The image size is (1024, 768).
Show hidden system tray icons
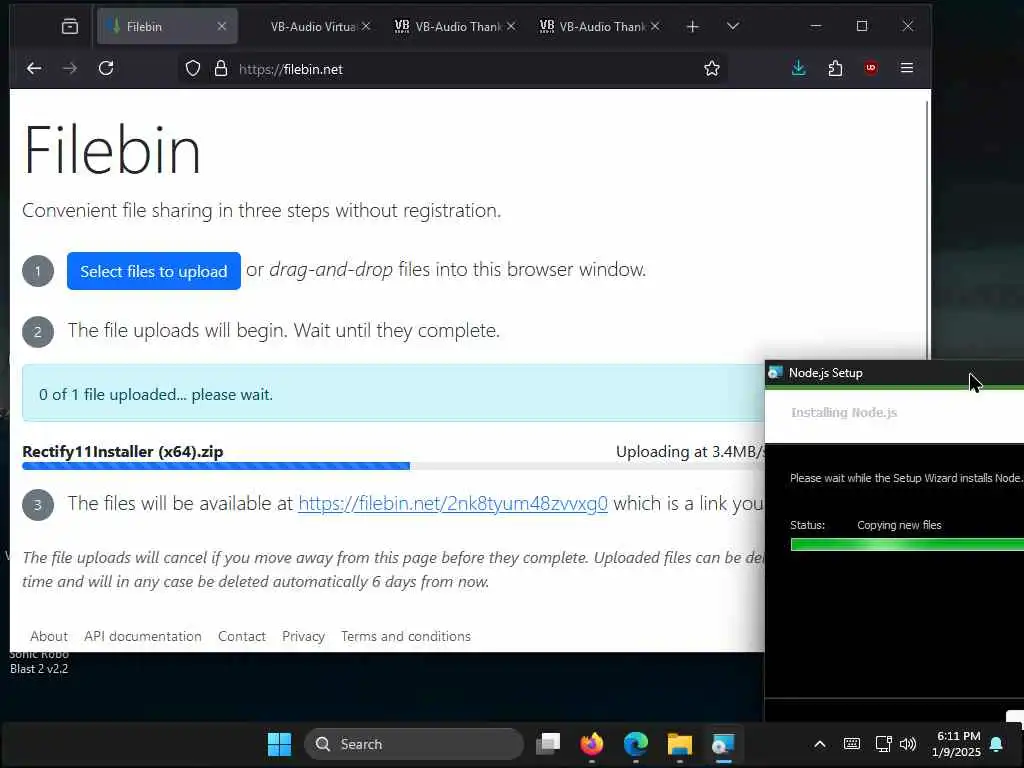point(820,744)
